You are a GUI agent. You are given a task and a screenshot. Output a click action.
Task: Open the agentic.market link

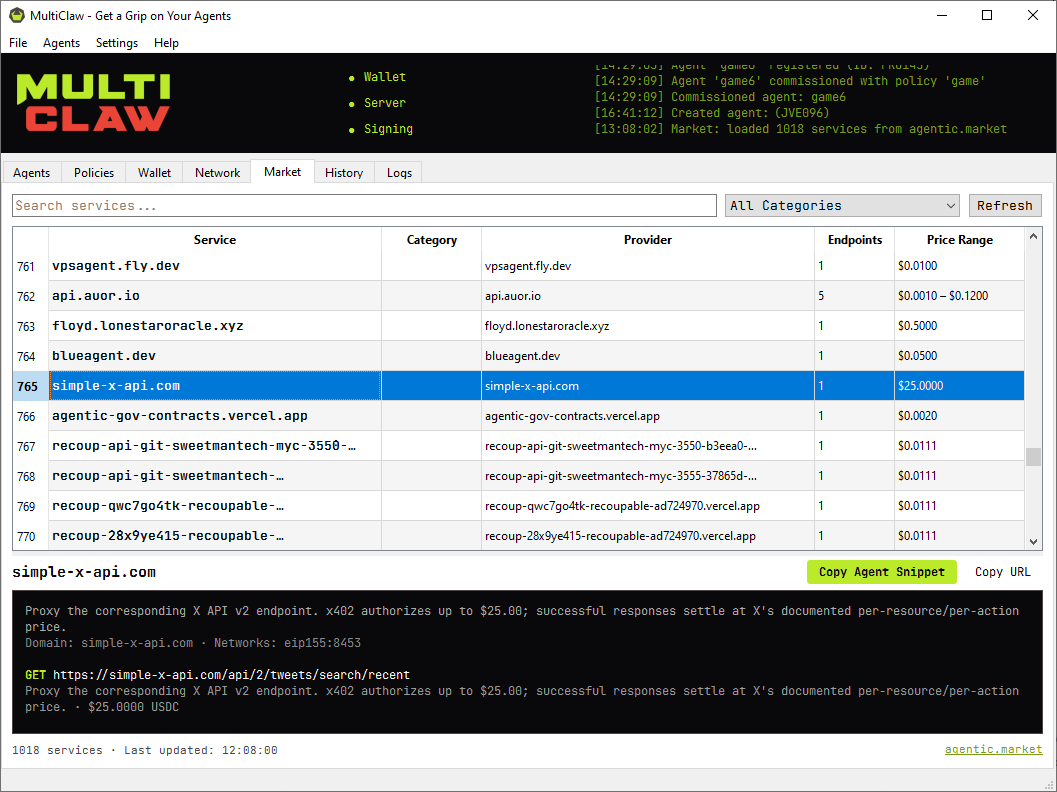pyautogui.click(x=993, y=750)
